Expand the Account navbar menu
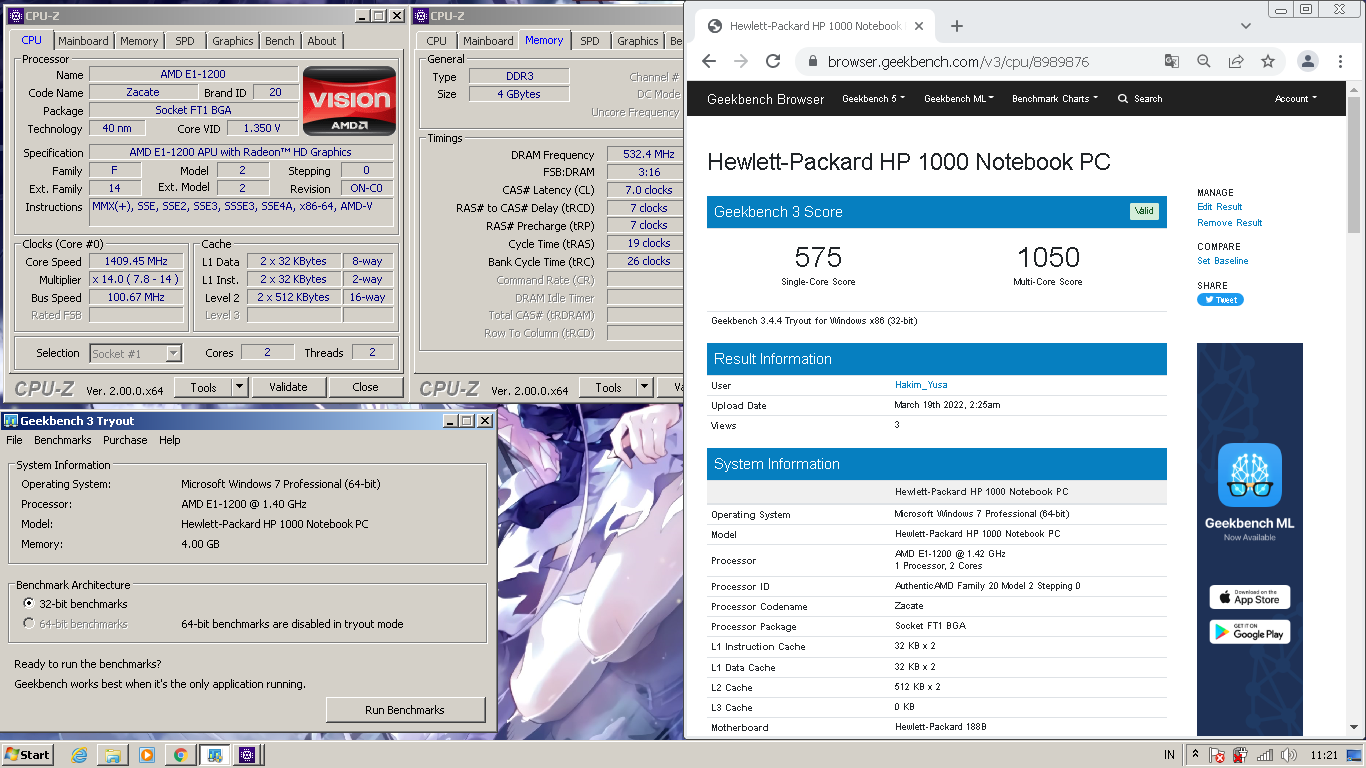This screenshot has width=1366, height=768. coord(1296,99)
